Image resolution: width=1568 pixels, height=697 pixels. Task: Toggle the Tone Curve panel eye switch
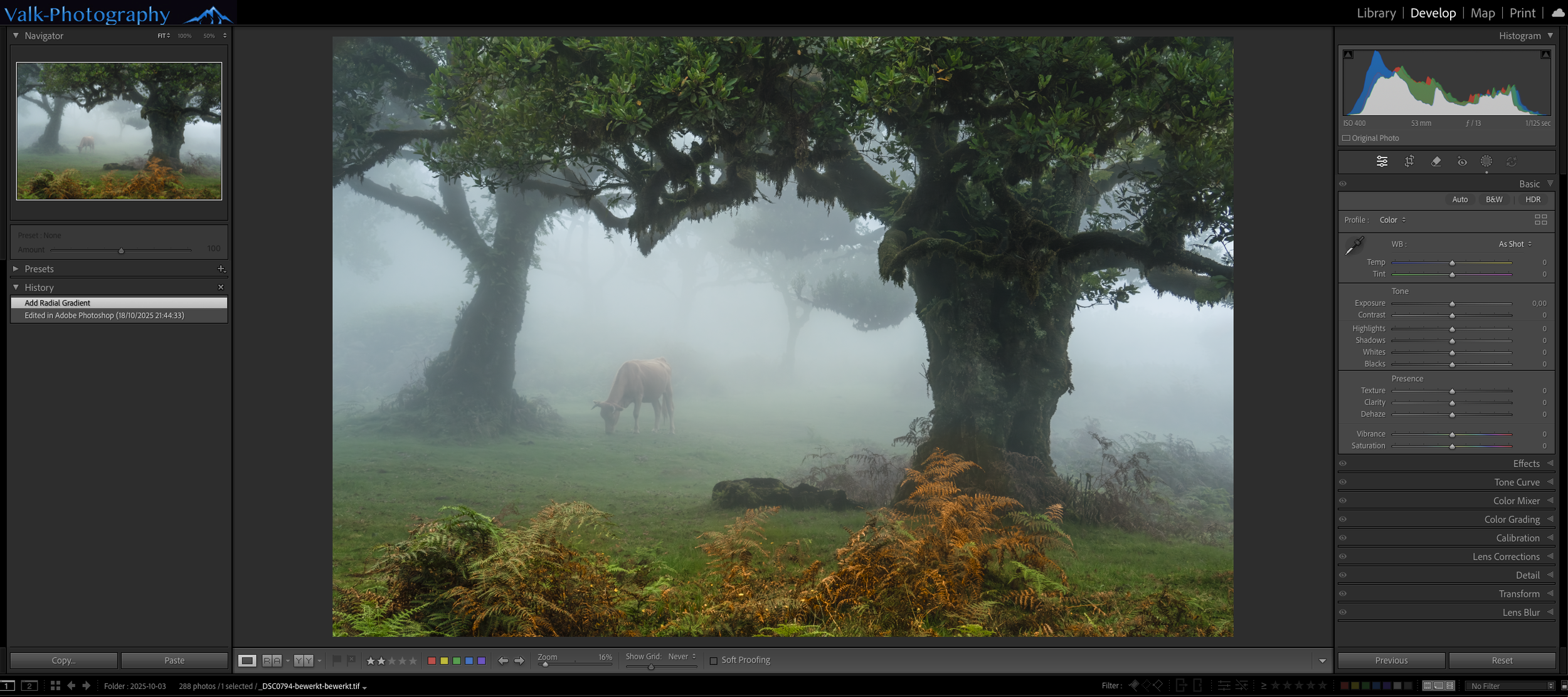[1343, 482]
